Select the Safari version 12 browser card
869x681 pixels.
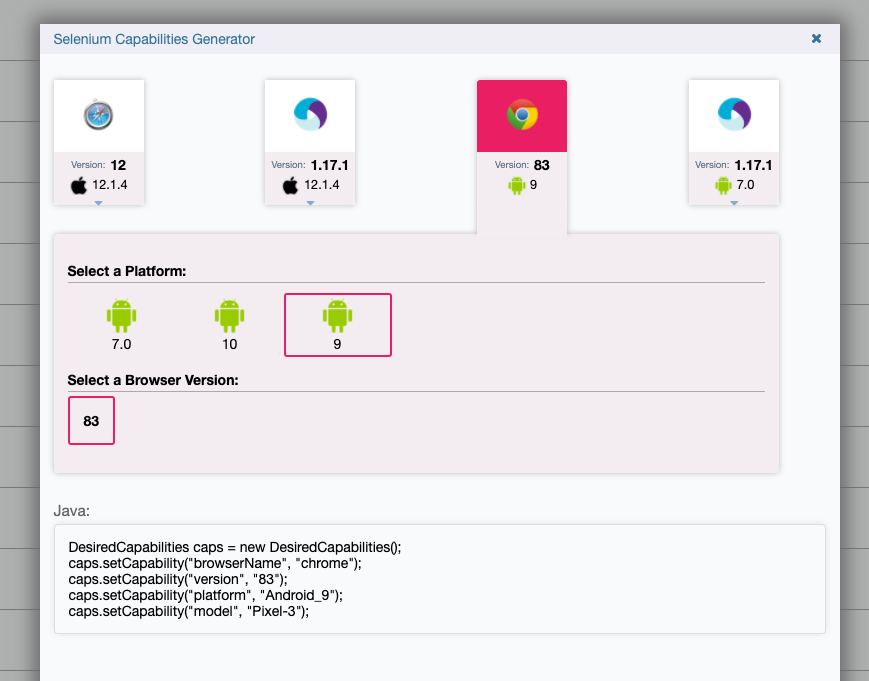(99, 142)
